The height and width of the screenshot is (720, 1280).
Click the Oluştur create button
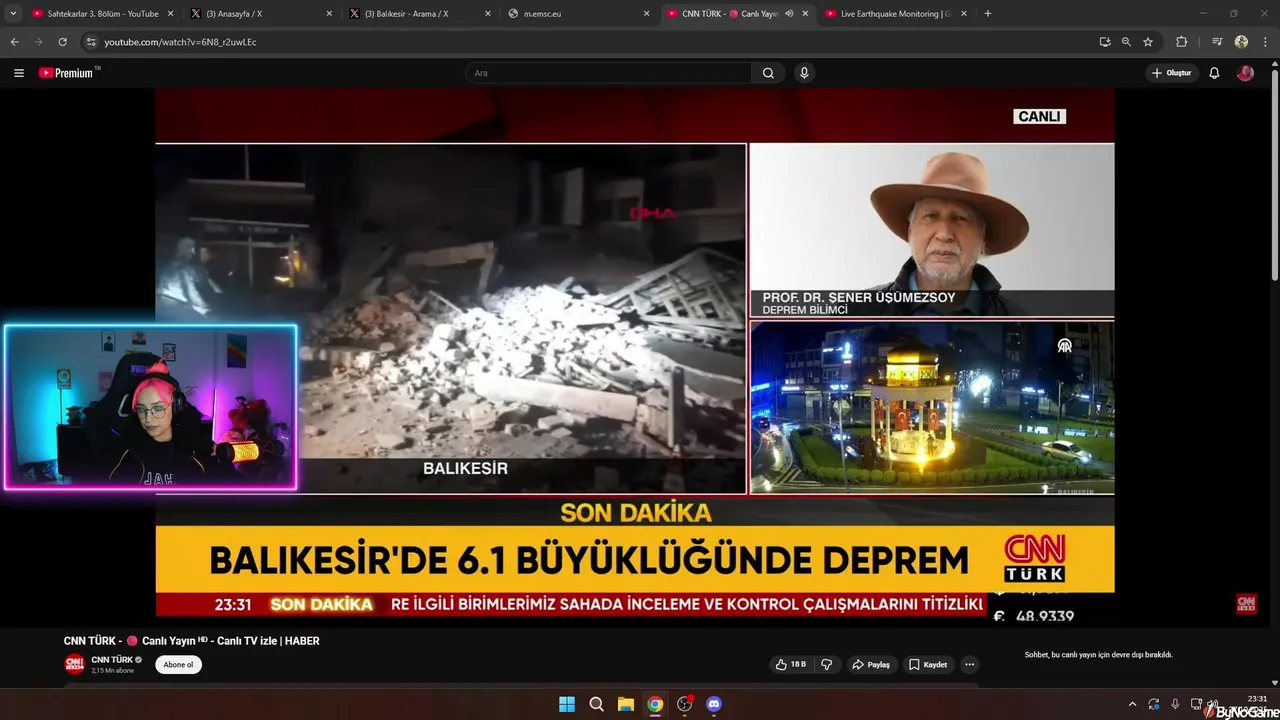1172,73
